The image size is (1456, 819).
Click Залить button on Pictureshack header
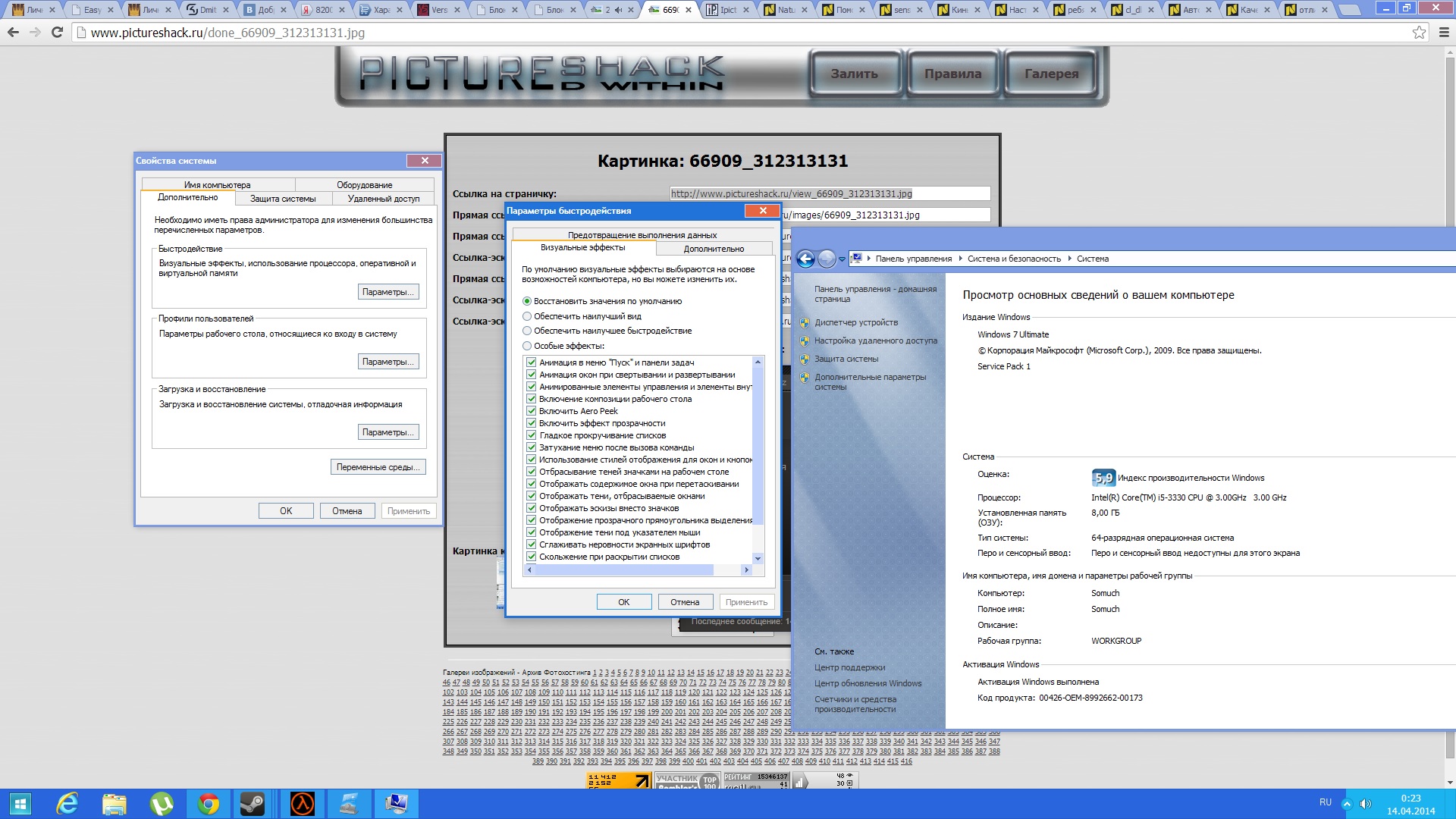855,74
